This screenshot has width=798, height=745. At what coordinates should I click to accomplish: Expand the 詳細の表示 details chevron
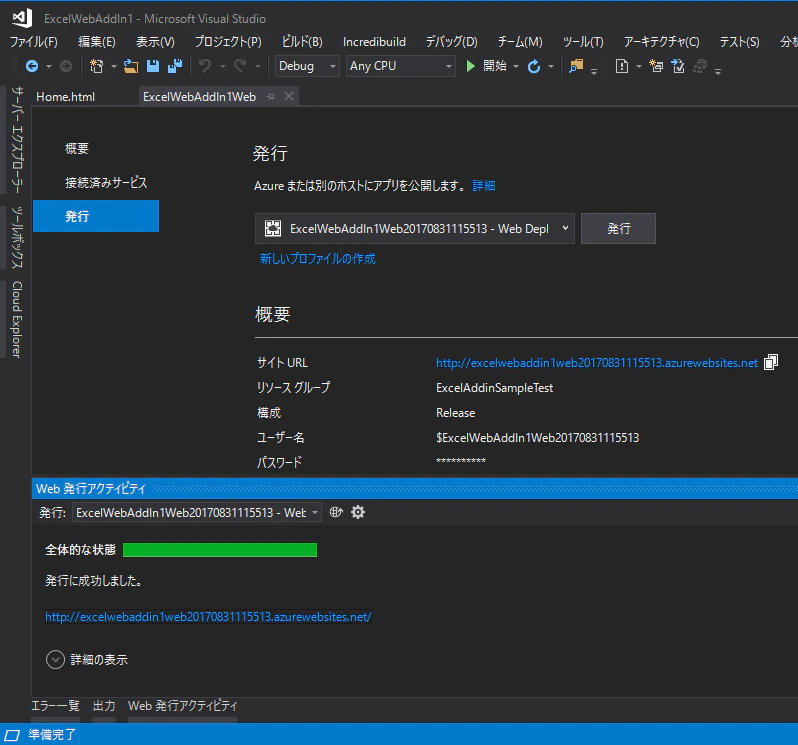55,660
